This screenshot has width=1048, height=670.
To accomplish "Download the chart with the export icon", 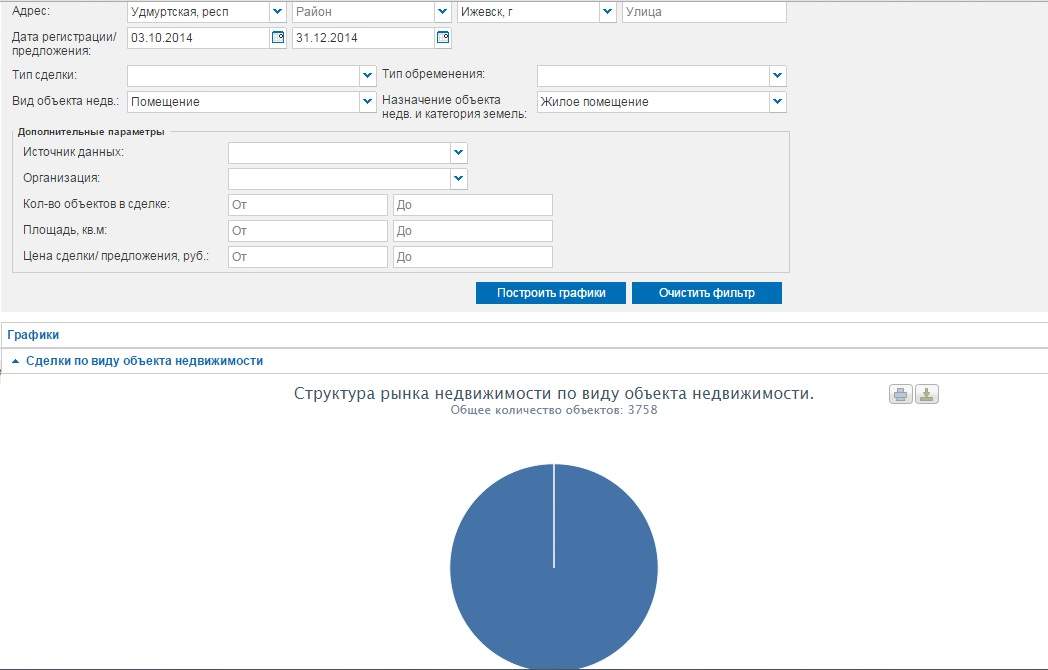I will coord(926,395).
